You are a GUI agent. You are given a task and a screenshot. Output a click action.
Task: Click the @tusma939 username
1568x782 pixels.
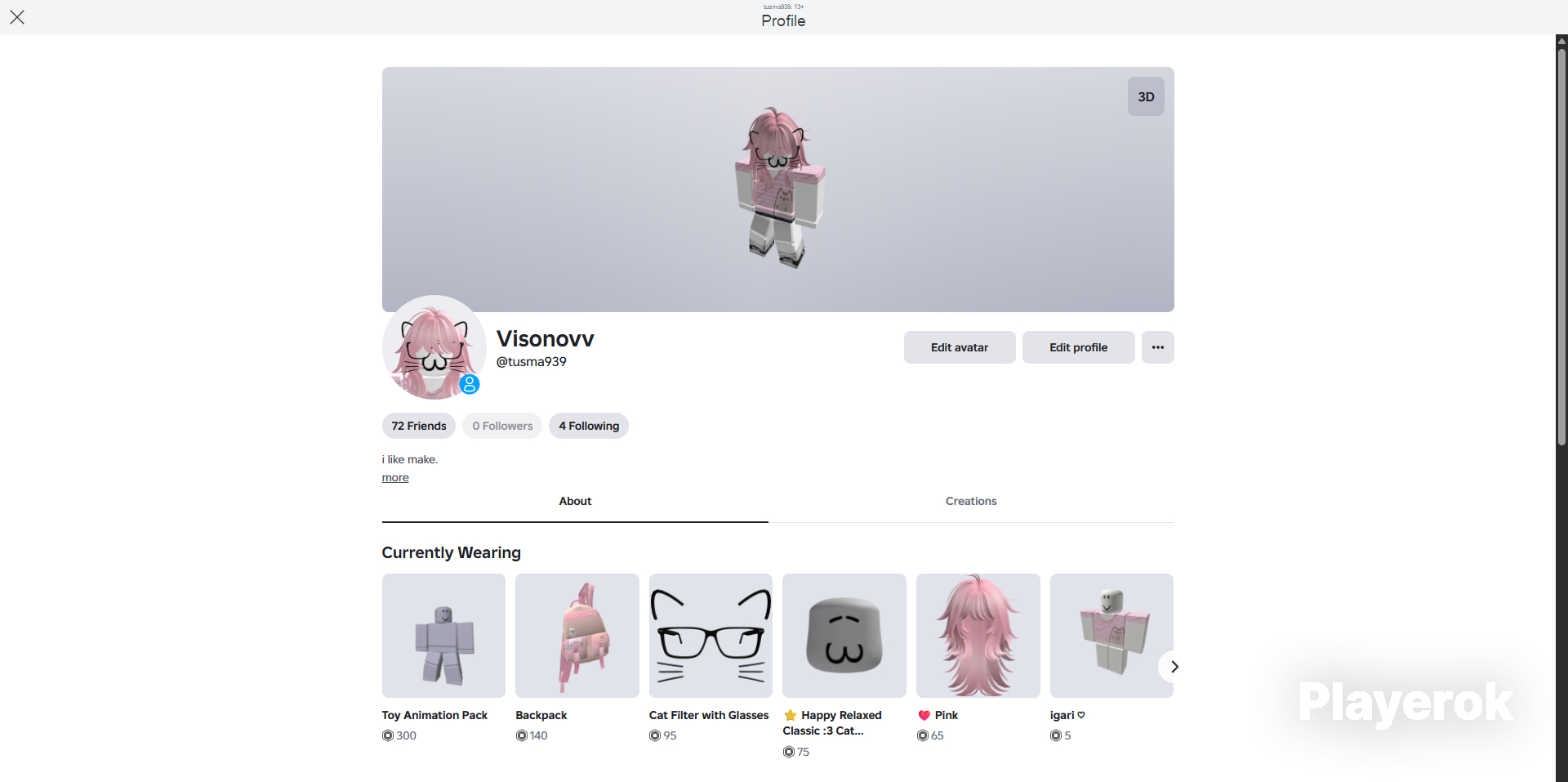click(x=532, y=362)
